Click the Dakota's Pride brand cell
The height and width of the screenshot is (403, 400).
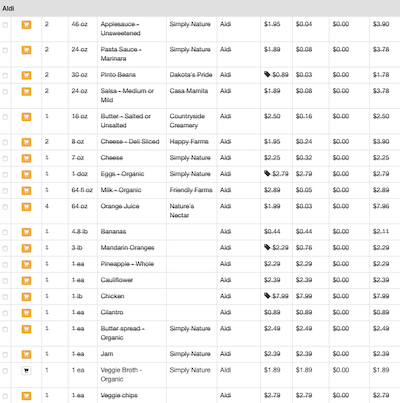pos(191,75)
